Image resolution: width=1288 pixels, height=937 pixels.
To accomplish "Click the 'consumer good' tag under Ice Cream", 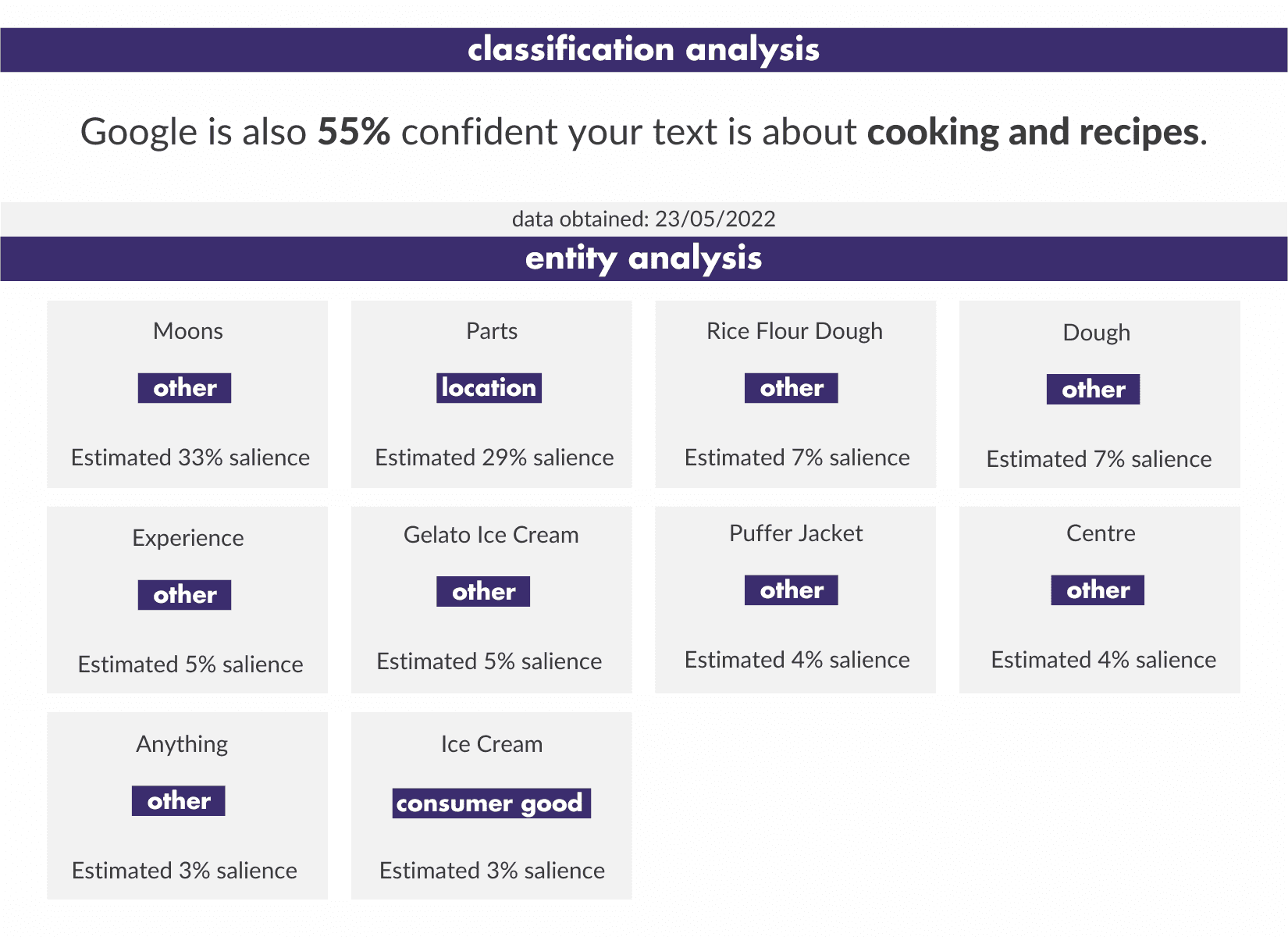I will tap(491, 803).
